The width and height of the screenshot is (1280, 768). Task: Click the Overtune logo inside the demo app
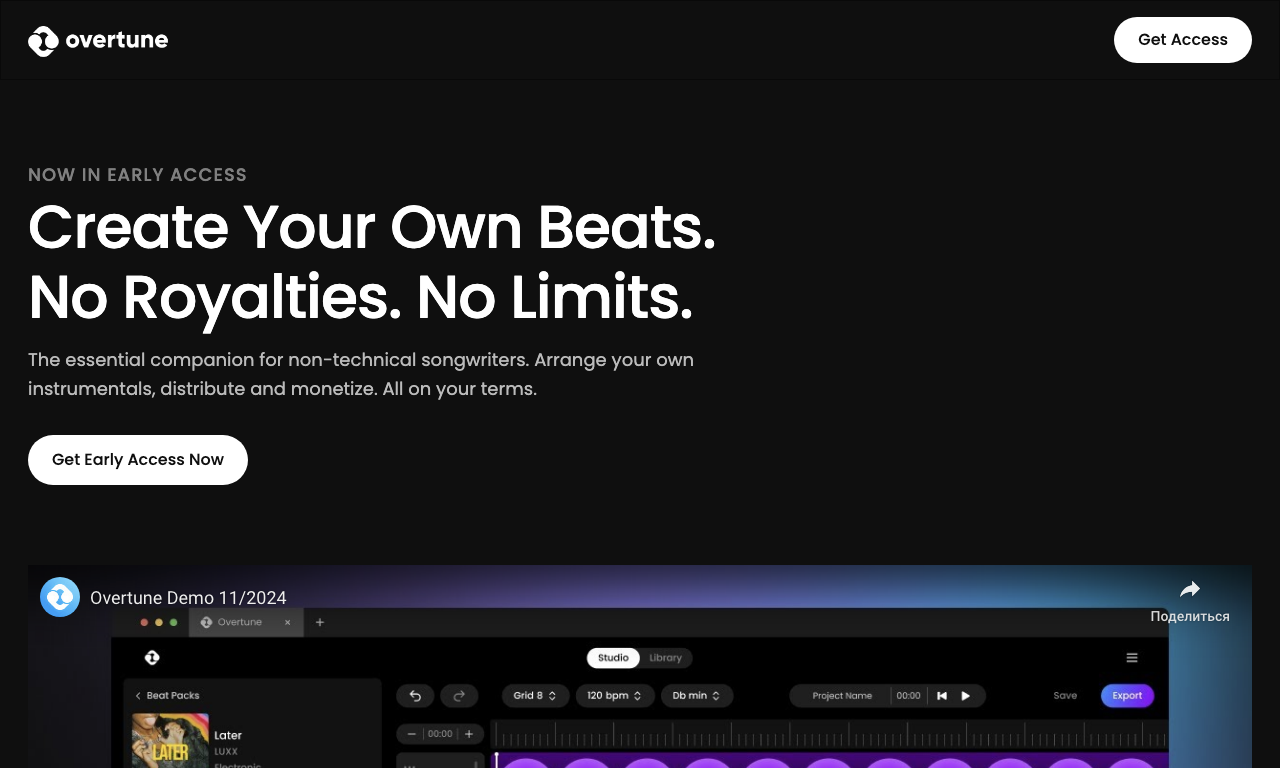(152, 658)
